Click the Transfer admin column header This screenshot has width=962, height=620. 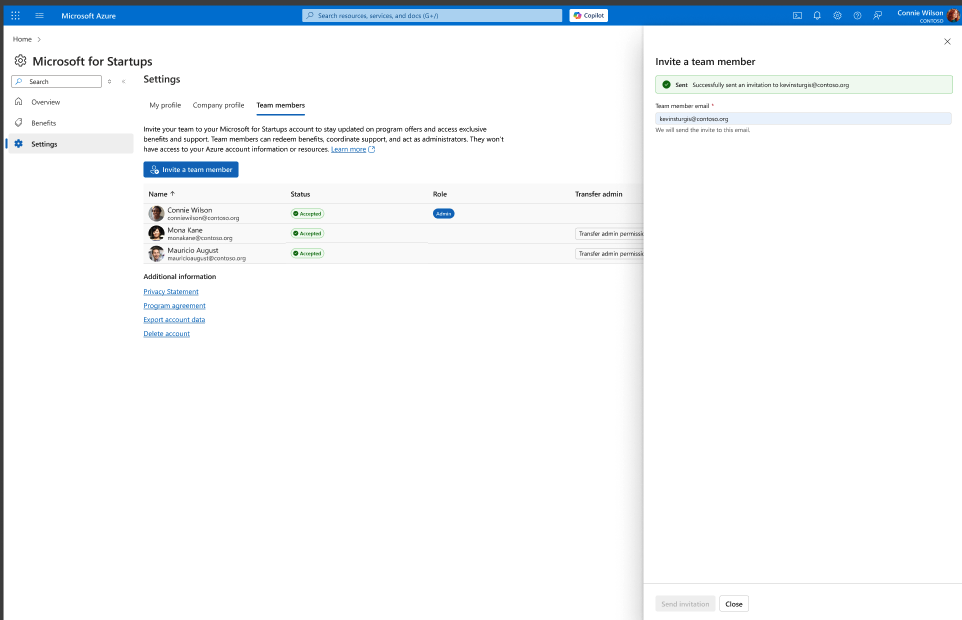click(x=598, y=194)
